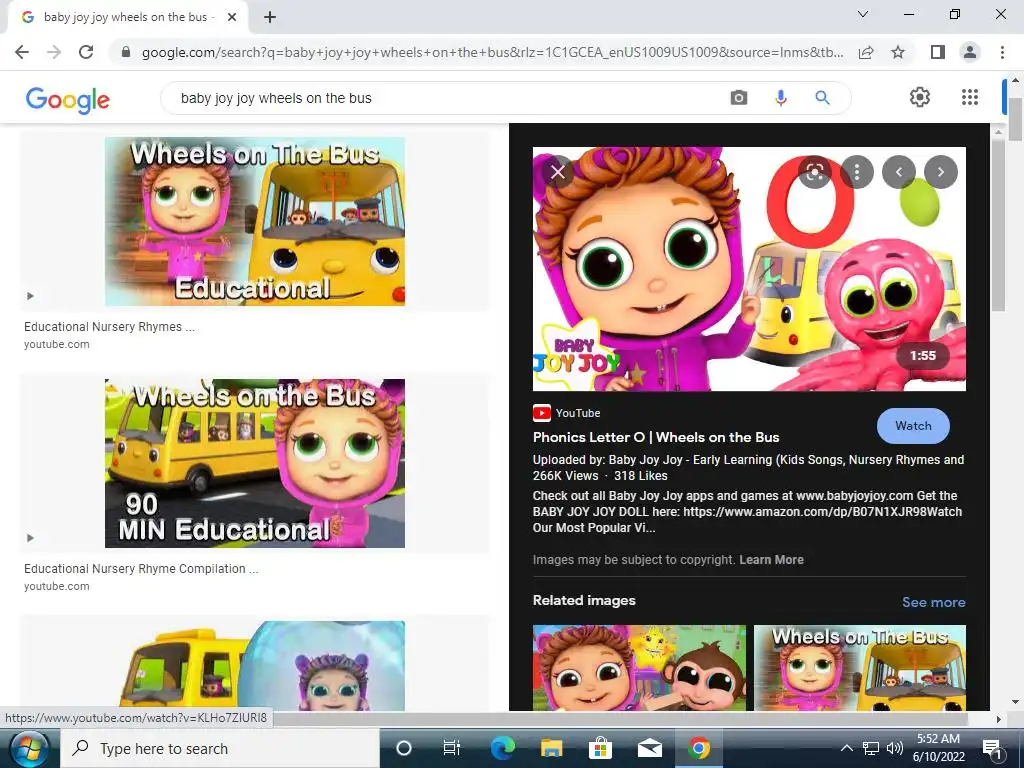Click the Chrome taskbar icon
Screen dimensions: 1024x768
coord(699,748)
